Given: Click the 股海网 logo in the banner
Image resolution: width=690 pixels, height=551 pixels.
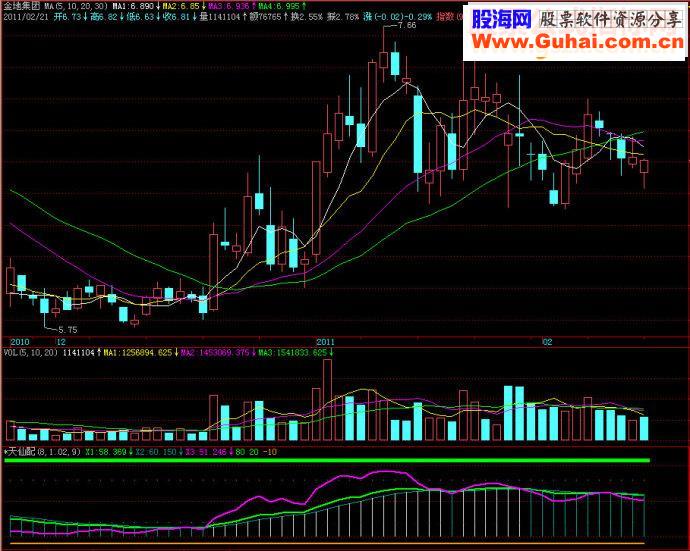Looking at the screenshot, I should coord(502,19).
